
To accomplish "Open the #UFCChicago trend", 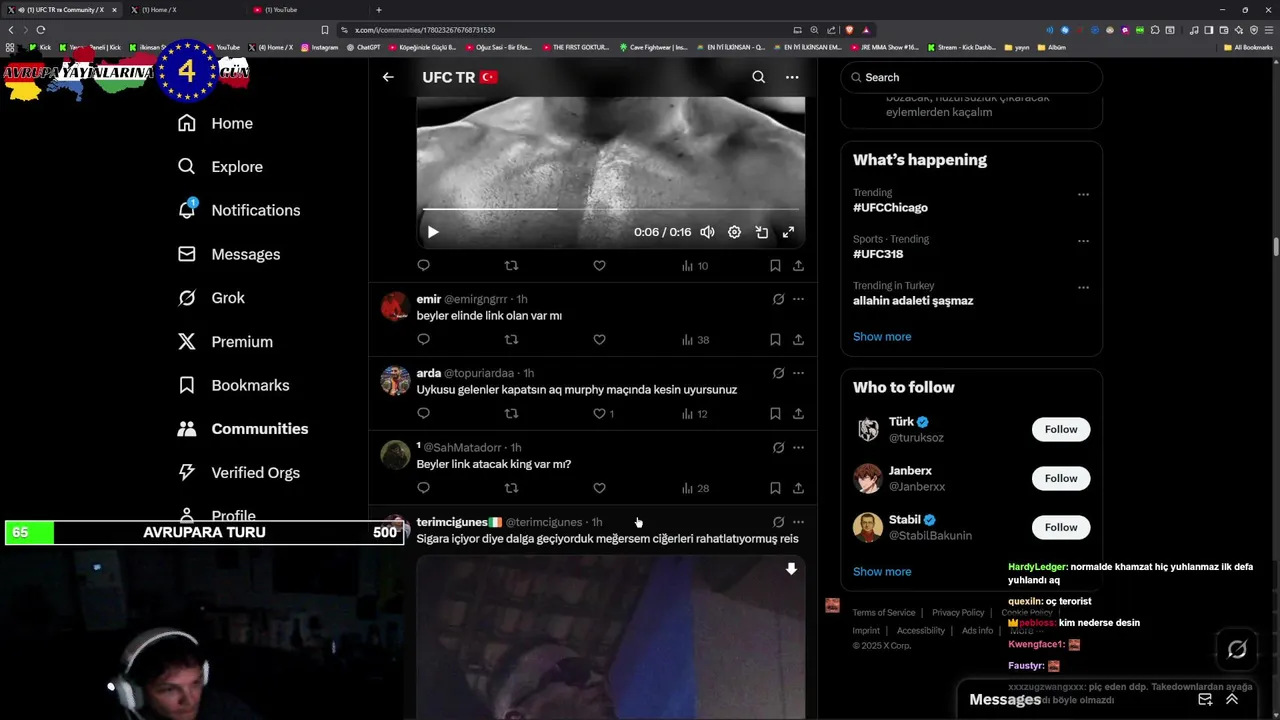I will 890,208.
